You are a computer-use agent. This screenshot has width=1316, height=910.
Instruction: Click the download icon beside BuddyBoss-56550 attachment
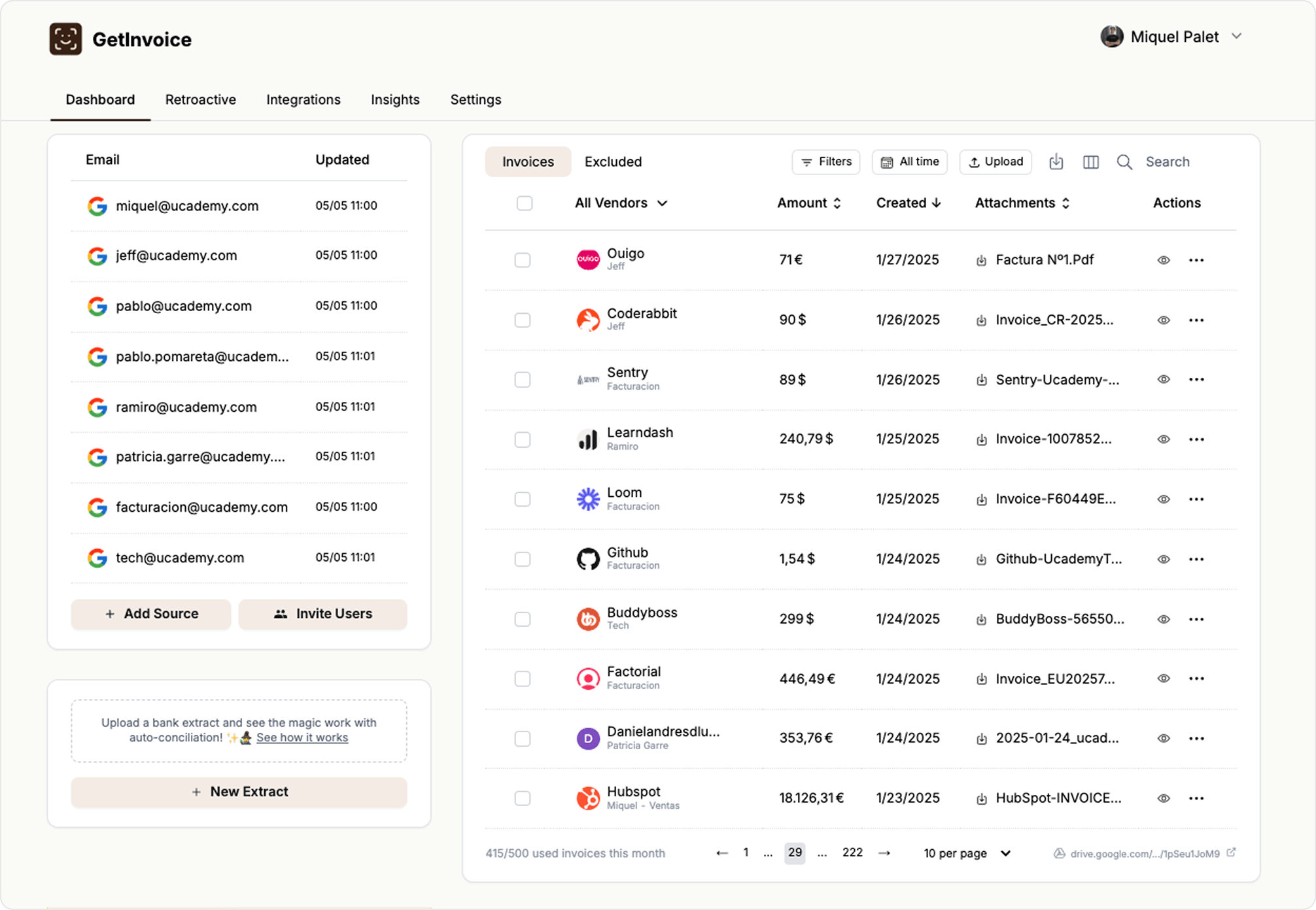click(981, 620)
